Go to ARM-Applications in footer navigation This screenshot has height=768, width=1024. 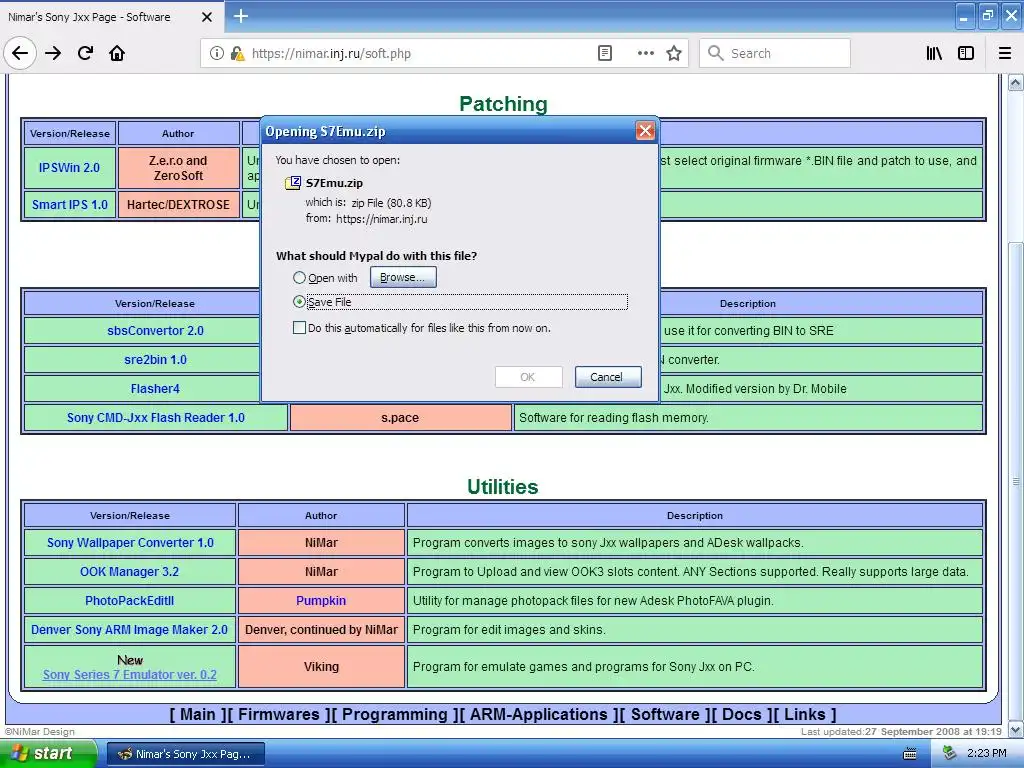539,714
